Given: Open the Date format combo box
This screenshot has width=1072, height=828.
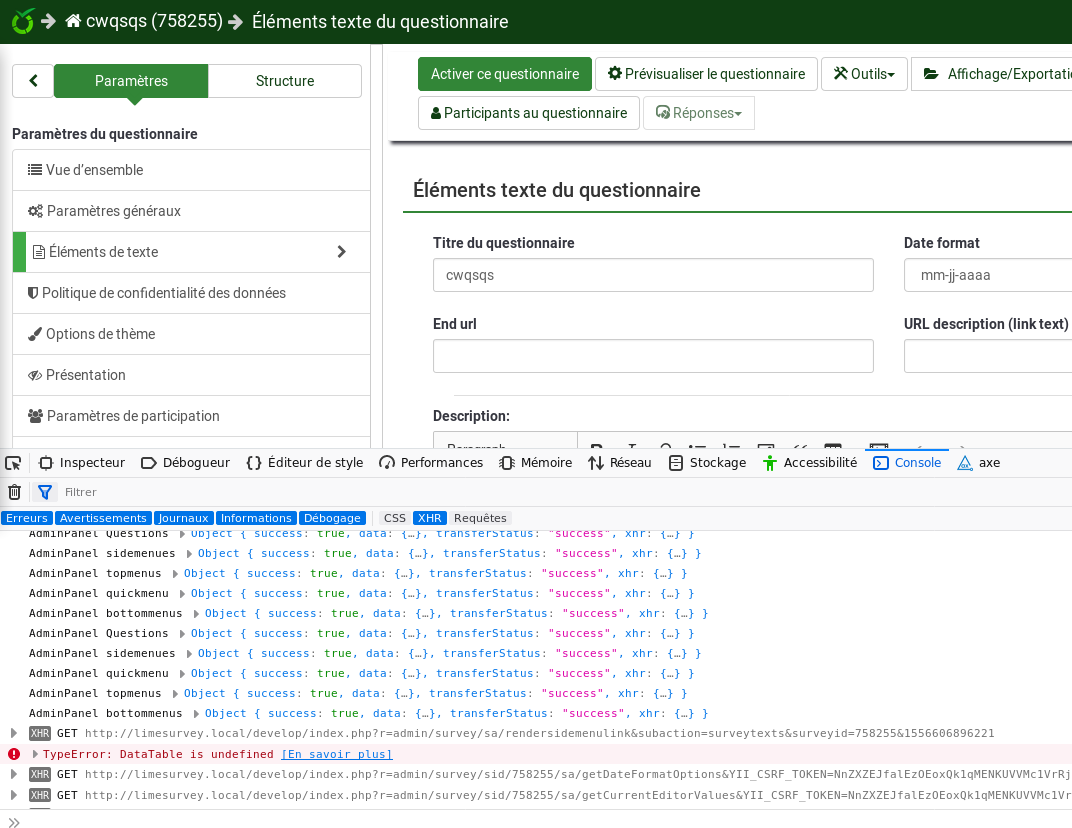Looking at the screenshot, I should (988, 275).
